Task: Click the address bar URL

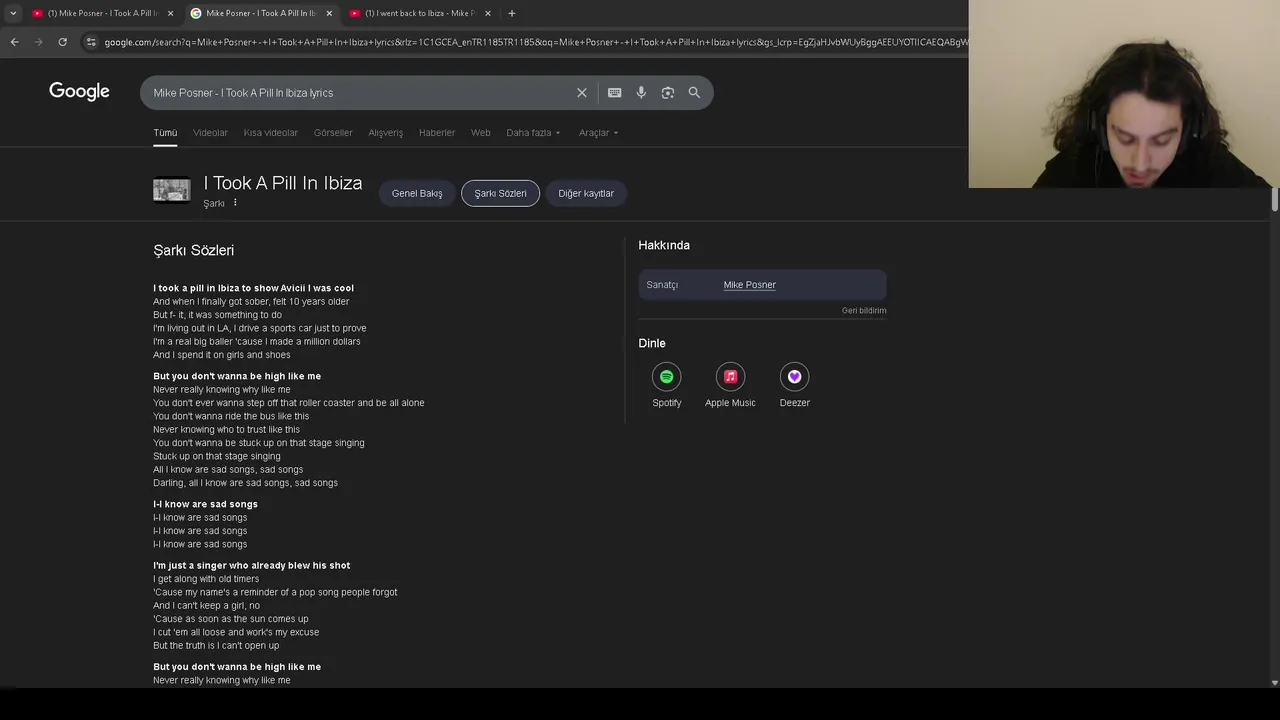Action: (x=535, y=42)
